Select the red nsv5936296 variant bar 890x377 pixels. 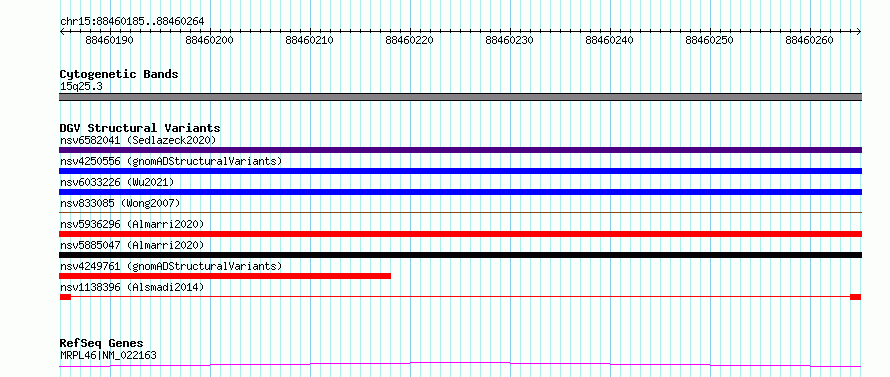[x=460, y=234]
